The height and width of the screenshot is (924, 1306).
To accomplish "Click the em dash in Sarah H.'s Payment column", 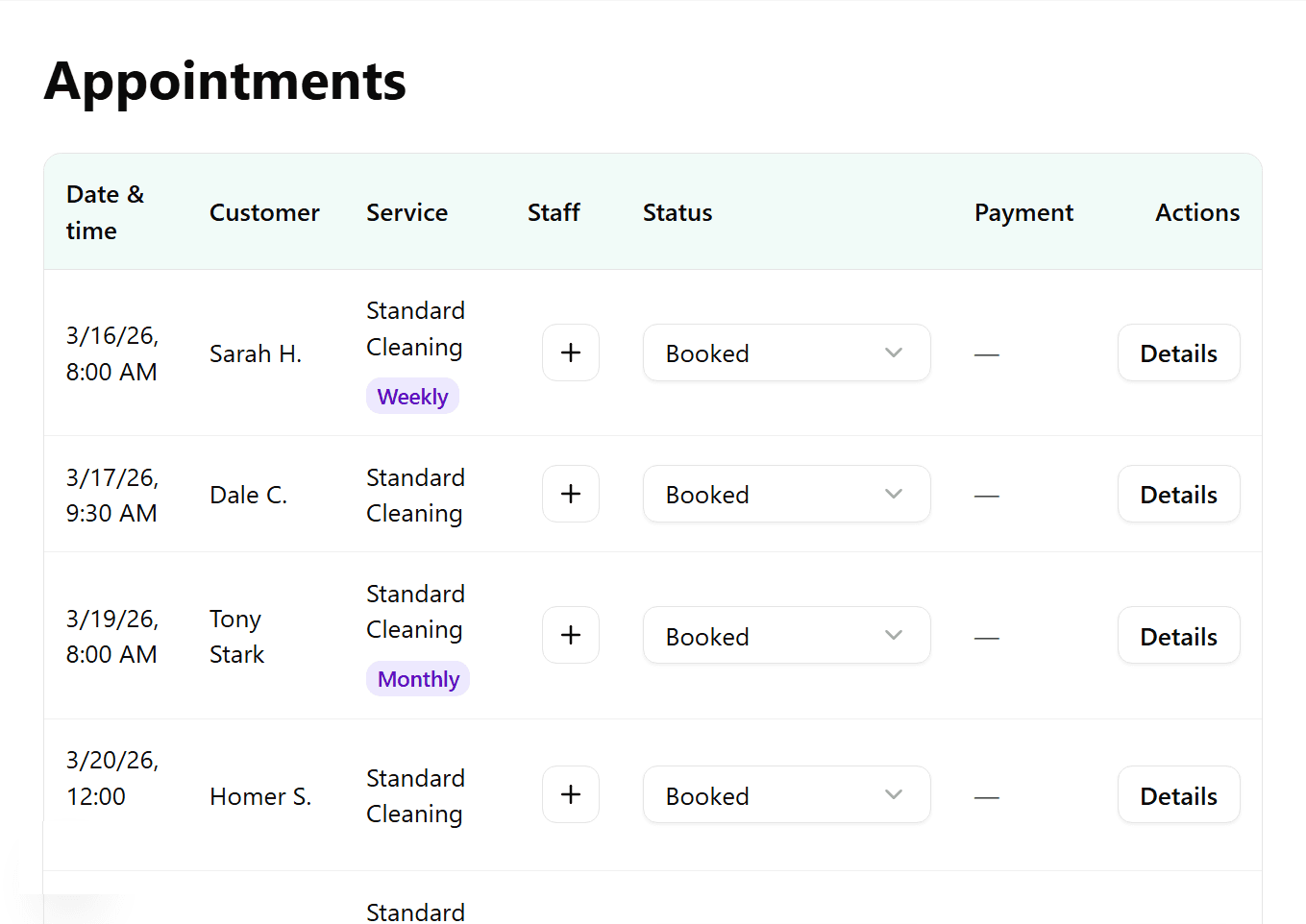I will [987, 353].
